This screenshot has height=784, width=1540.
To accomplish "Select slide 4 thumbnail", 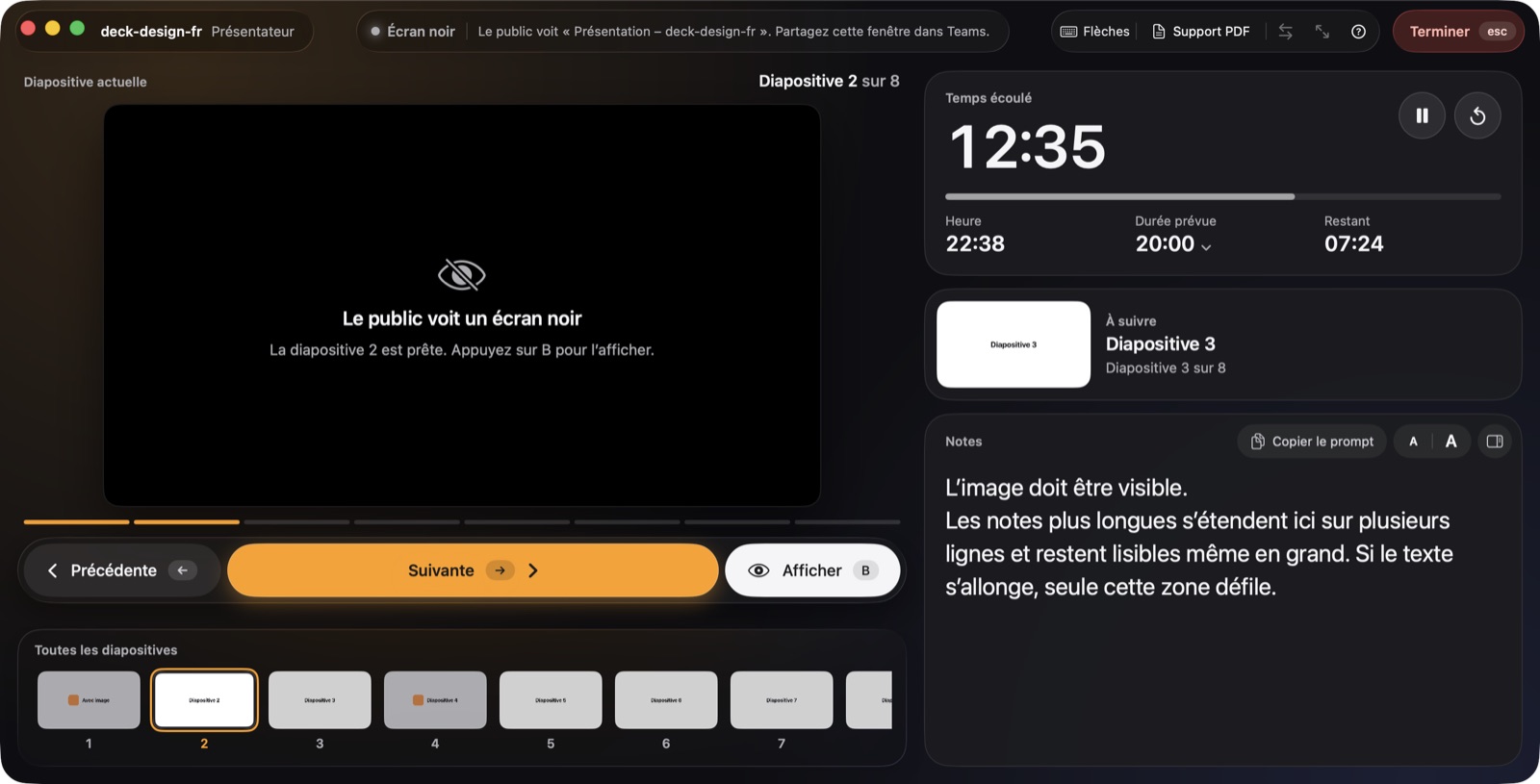I will (x=435, y=700).
